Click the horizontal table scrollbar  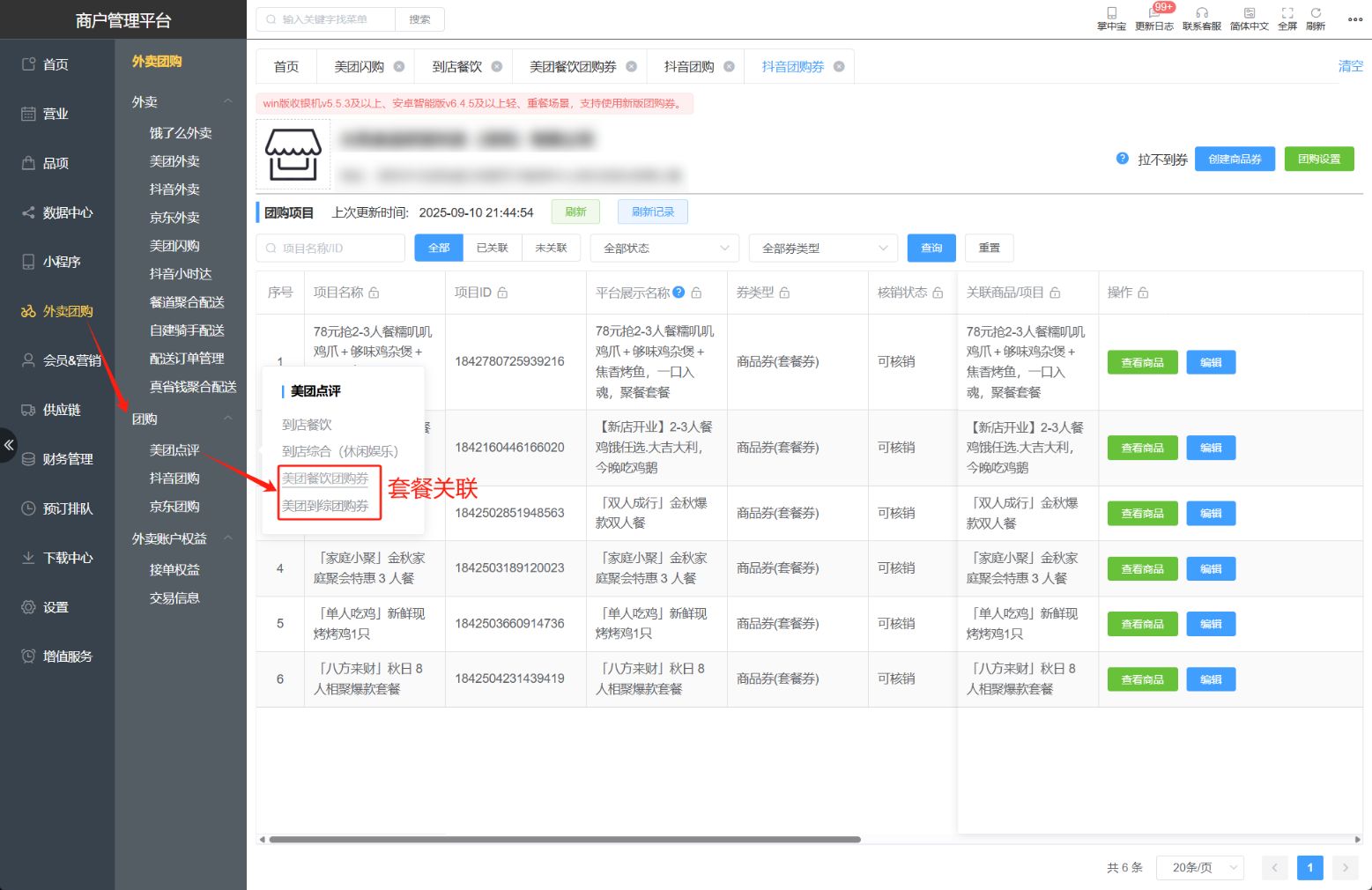coord(565,840)
